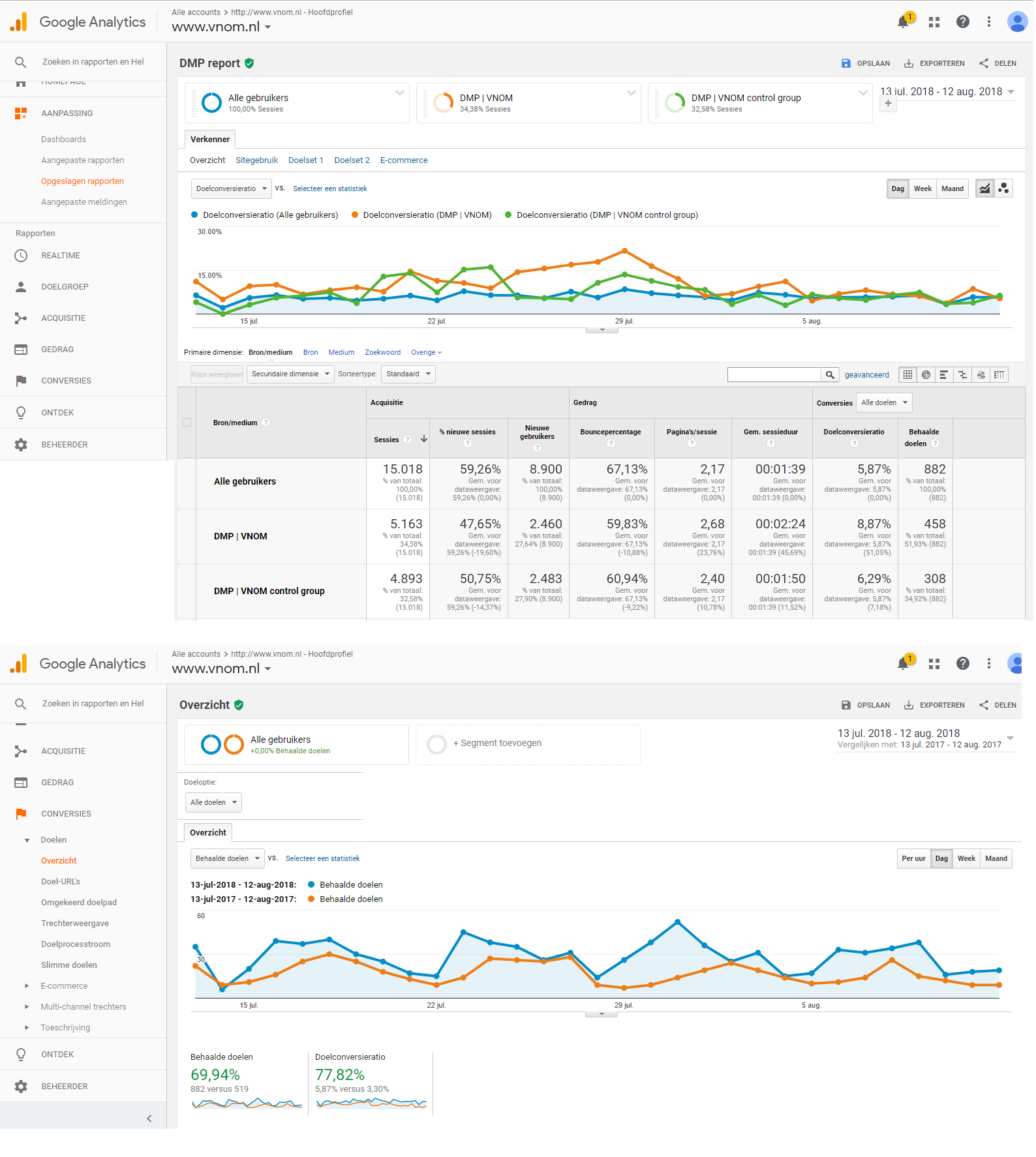Open the Realtime reports clock icon

(21, 256)
